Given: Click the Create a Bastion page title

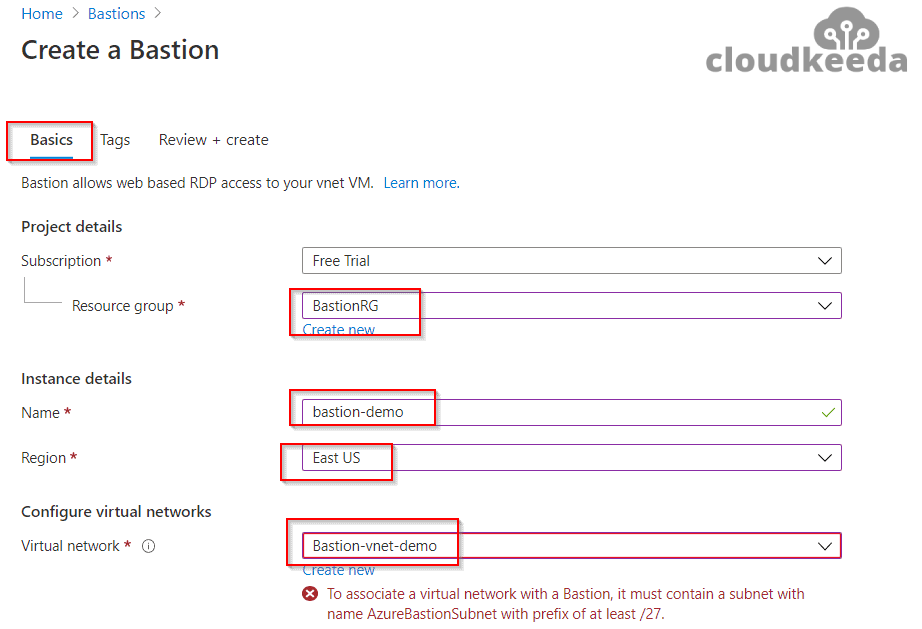Looking at the screenshot, I should [120, 50].
